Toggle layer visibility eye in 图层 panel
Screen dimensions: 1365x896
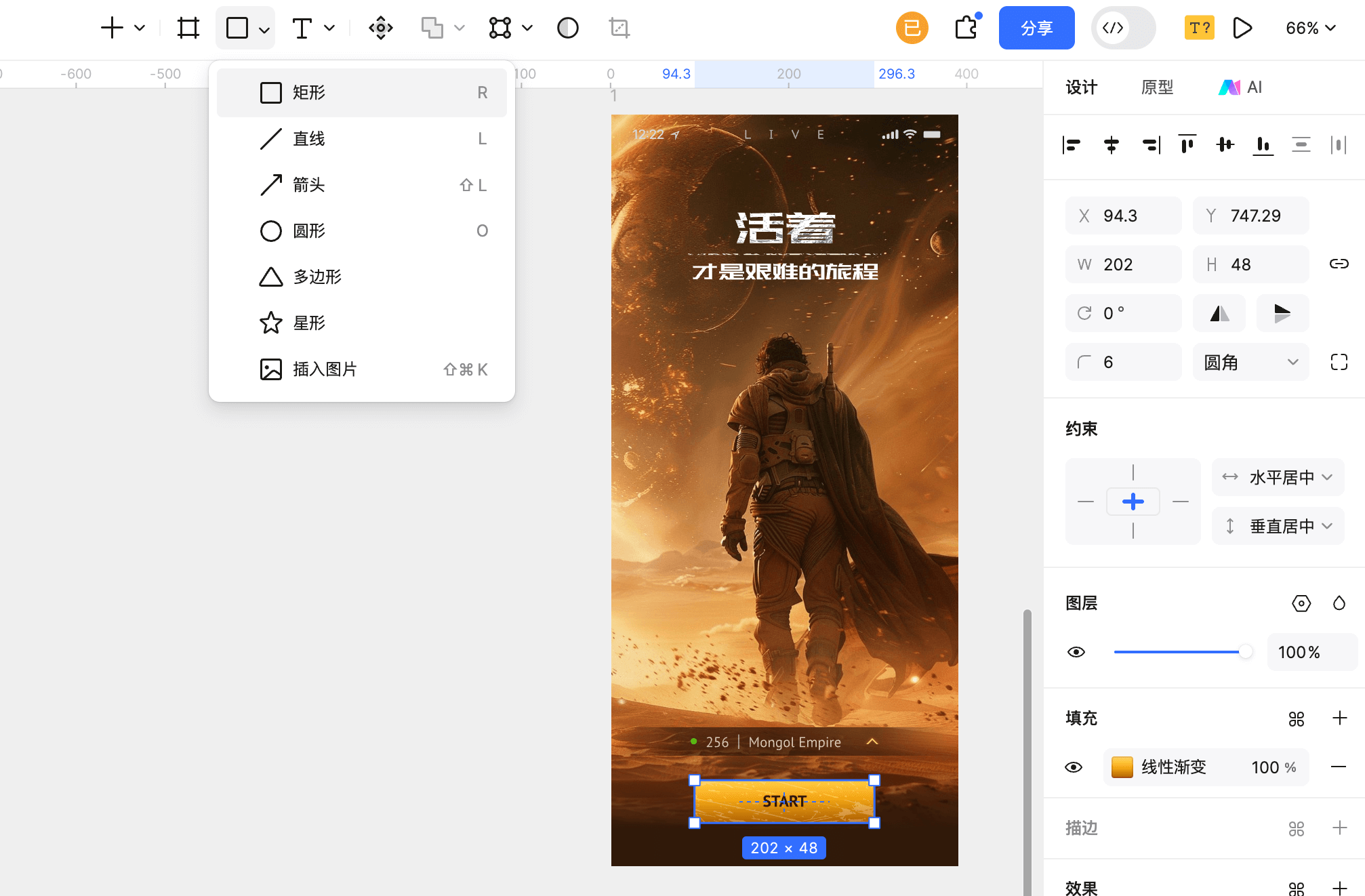click(1076, 651)
